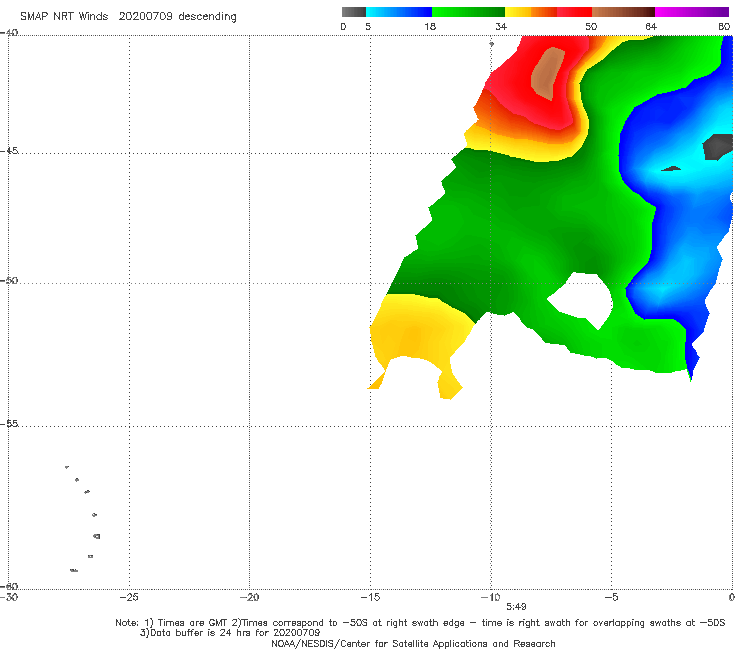
Task: Click the color scale label '34'
Action: pos(501,26)
